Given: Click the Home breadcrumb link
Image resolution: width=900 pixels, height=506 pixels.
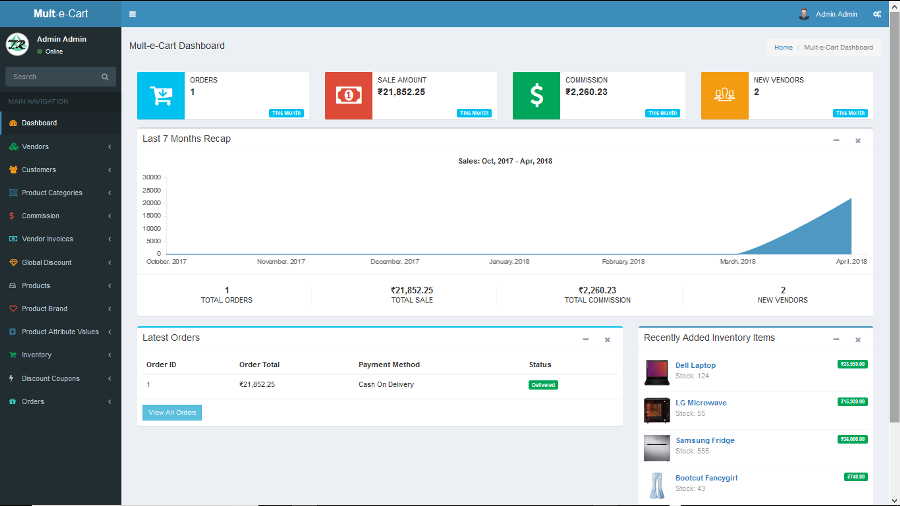Looking at the screenshot, I should [783, 47].
